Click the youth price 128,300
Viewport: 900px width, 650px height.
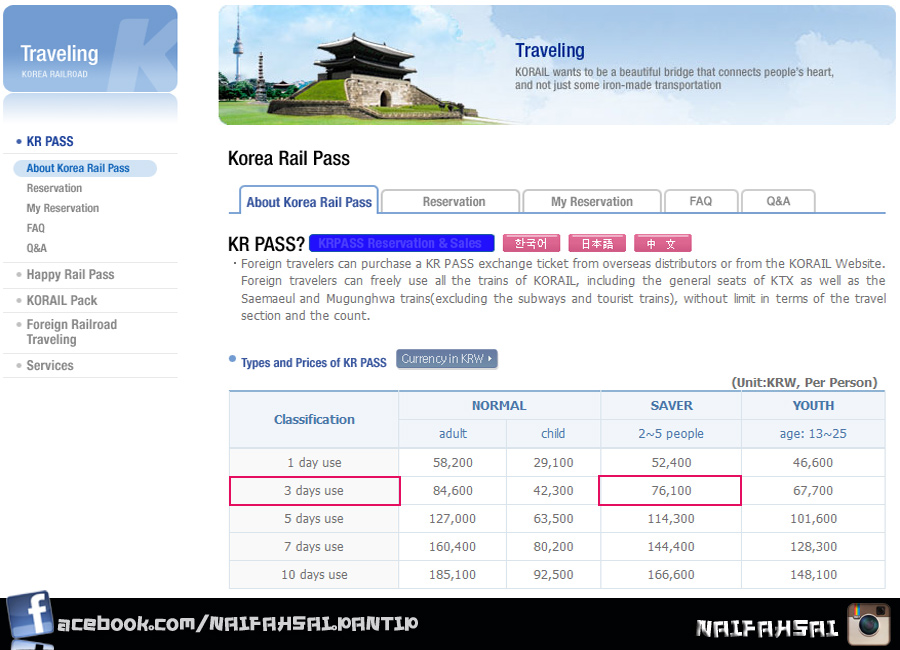813,547
